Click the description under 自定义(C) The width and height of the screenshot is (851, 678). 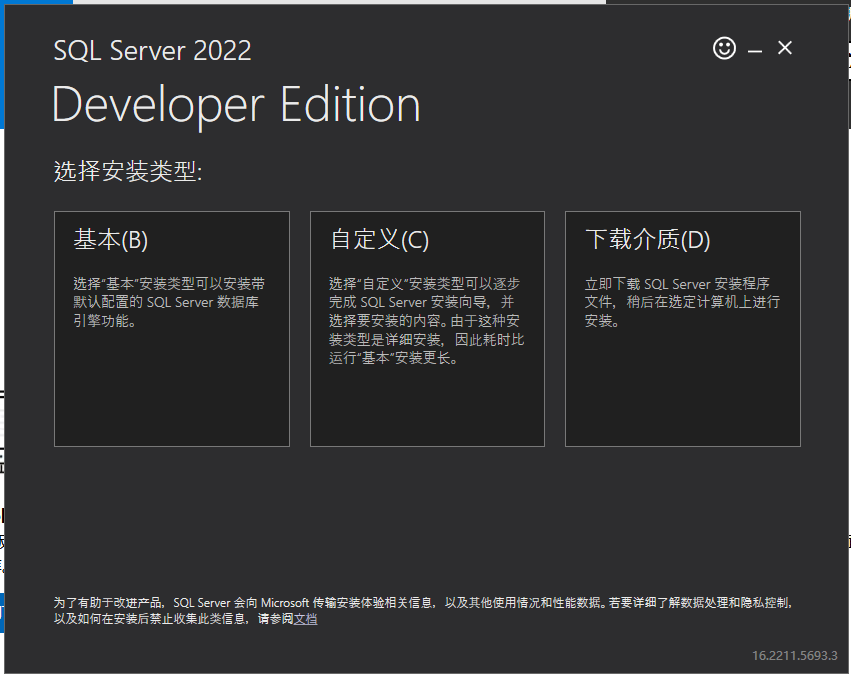click(426, 321)
